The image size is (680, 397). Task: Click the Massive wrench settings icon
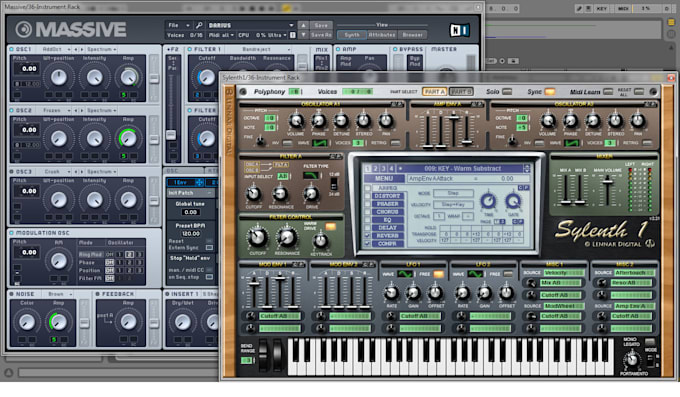pos(199,25)
